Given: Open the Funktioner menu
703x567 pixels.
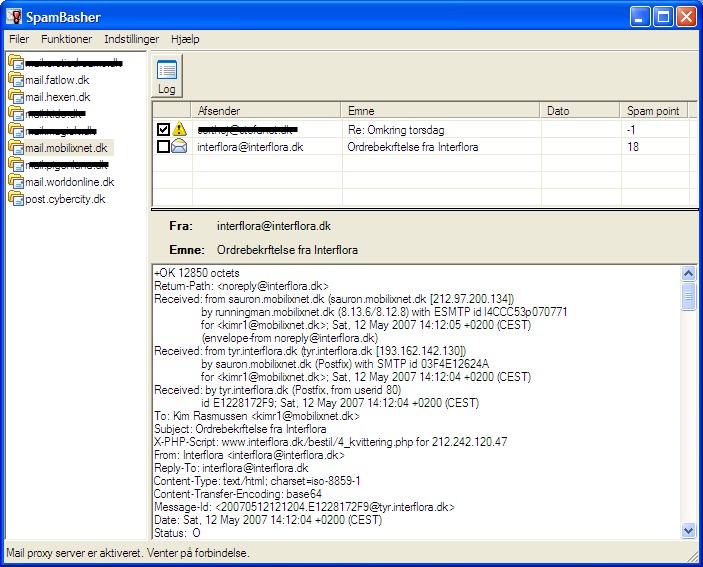Looking at the screenshot, I should click(x=66, y=39).
